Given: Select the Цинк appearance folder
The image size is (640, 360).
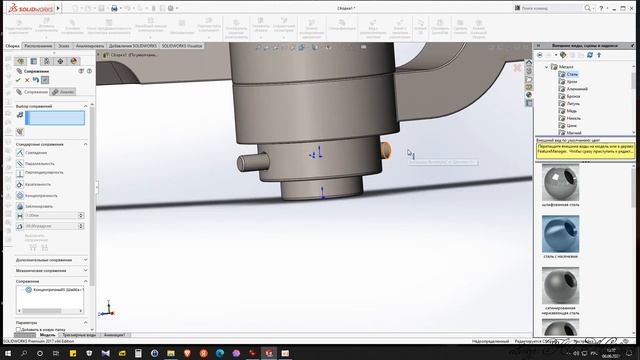Looking at the screenshot, I should [x=568, y=126].
